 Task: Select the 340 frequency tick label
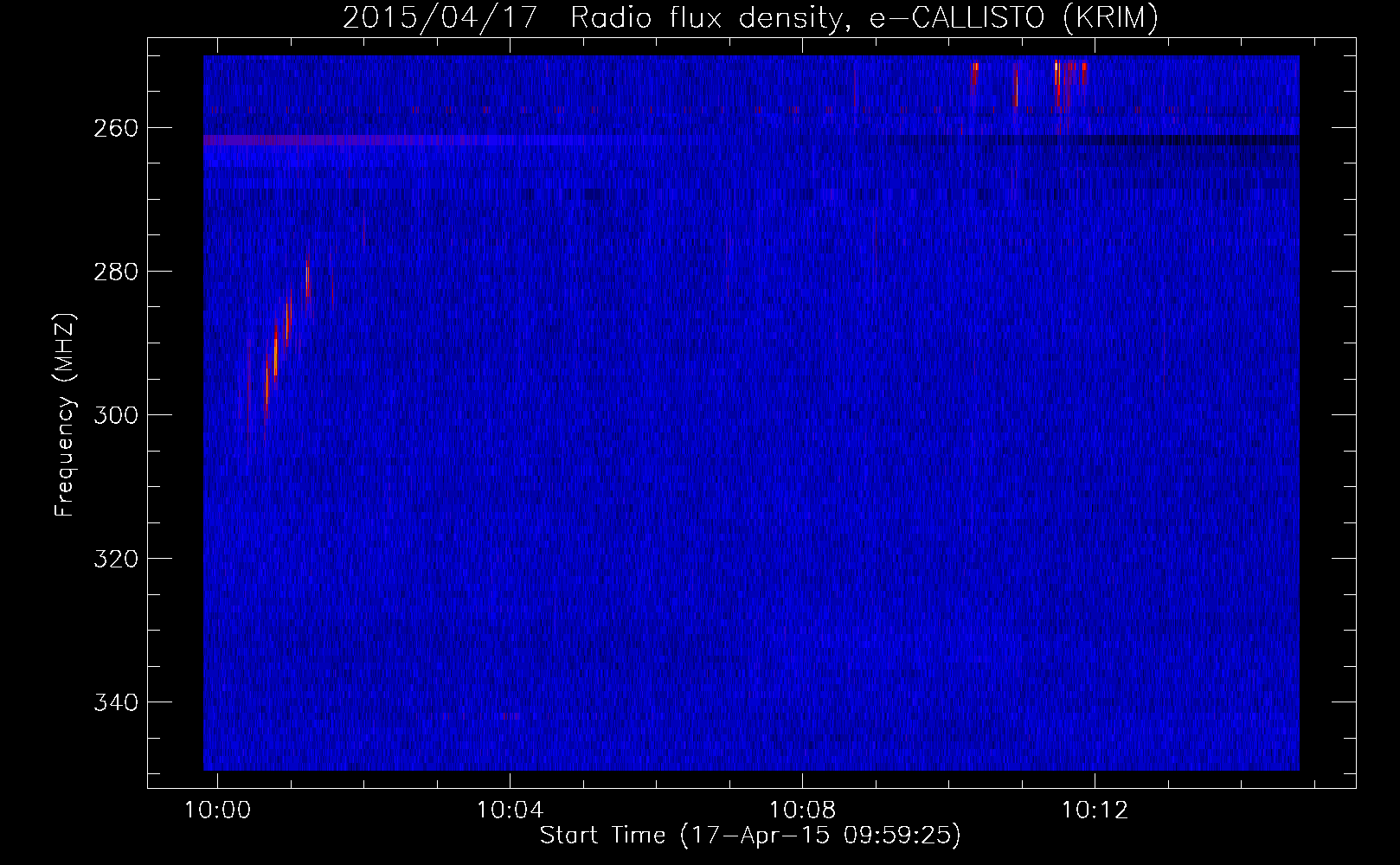(116, 702)
